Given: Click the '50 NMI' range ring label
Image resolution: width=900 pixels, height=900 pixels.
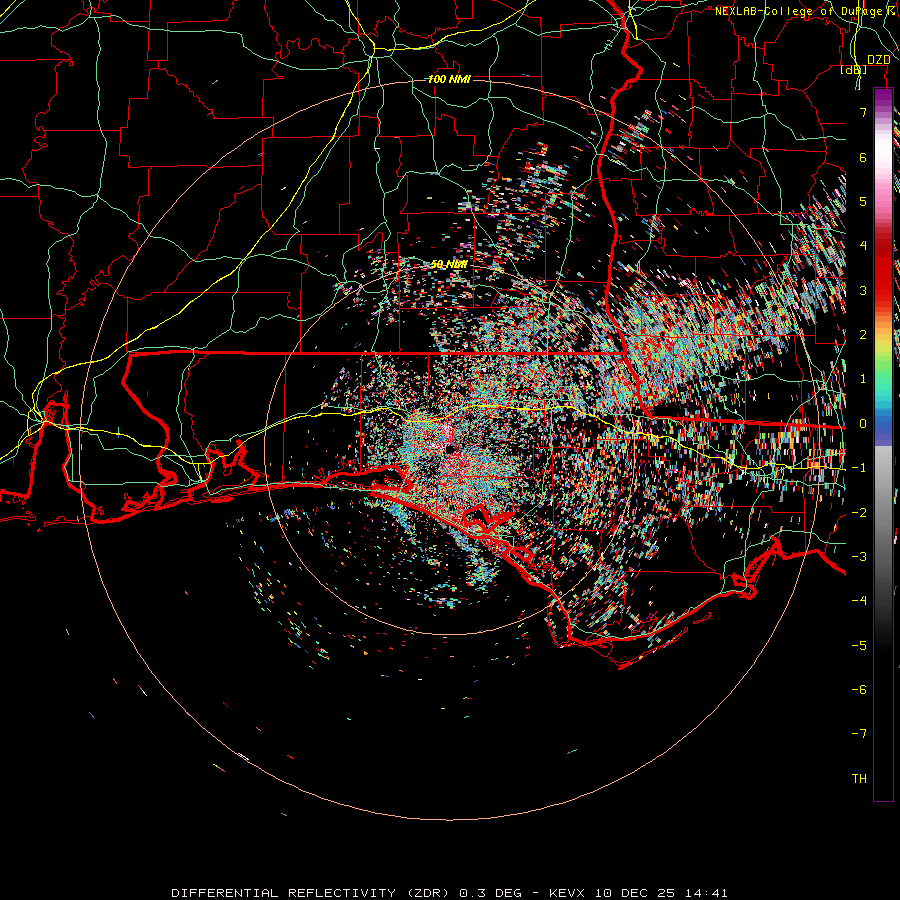Looking at the screenshot, I should [x=449, y=264].
